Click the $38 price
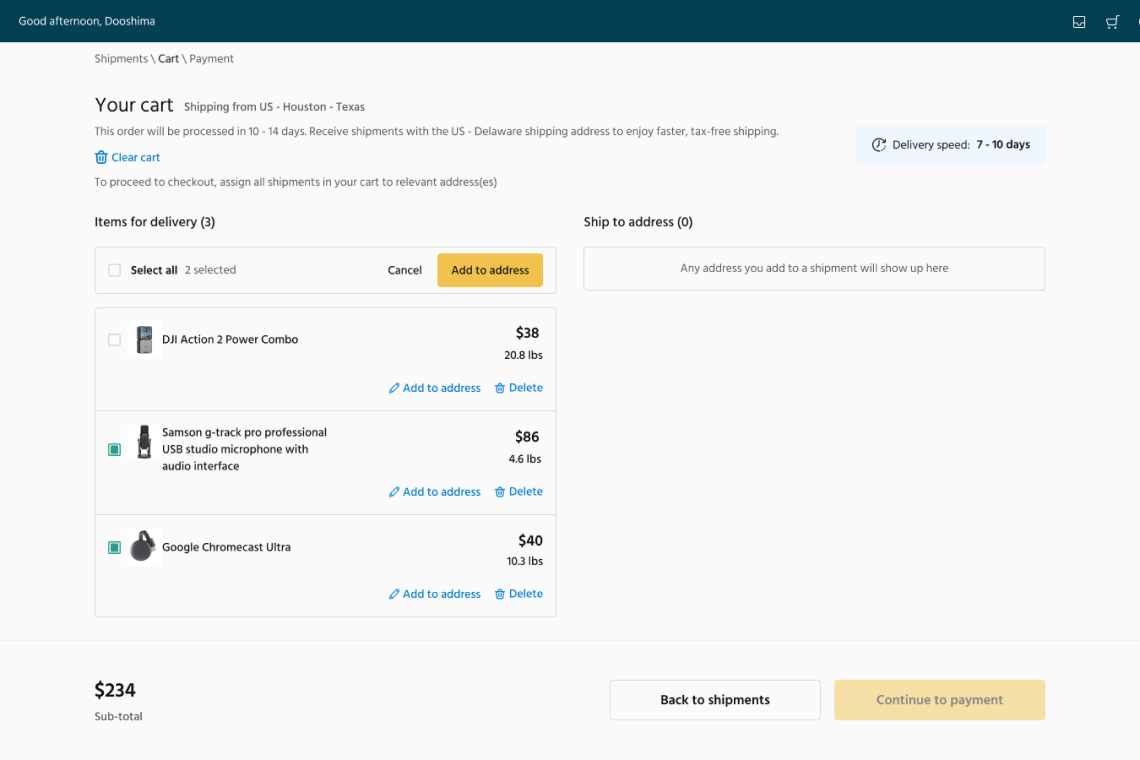1140x760 pixels. click(527, 333)
